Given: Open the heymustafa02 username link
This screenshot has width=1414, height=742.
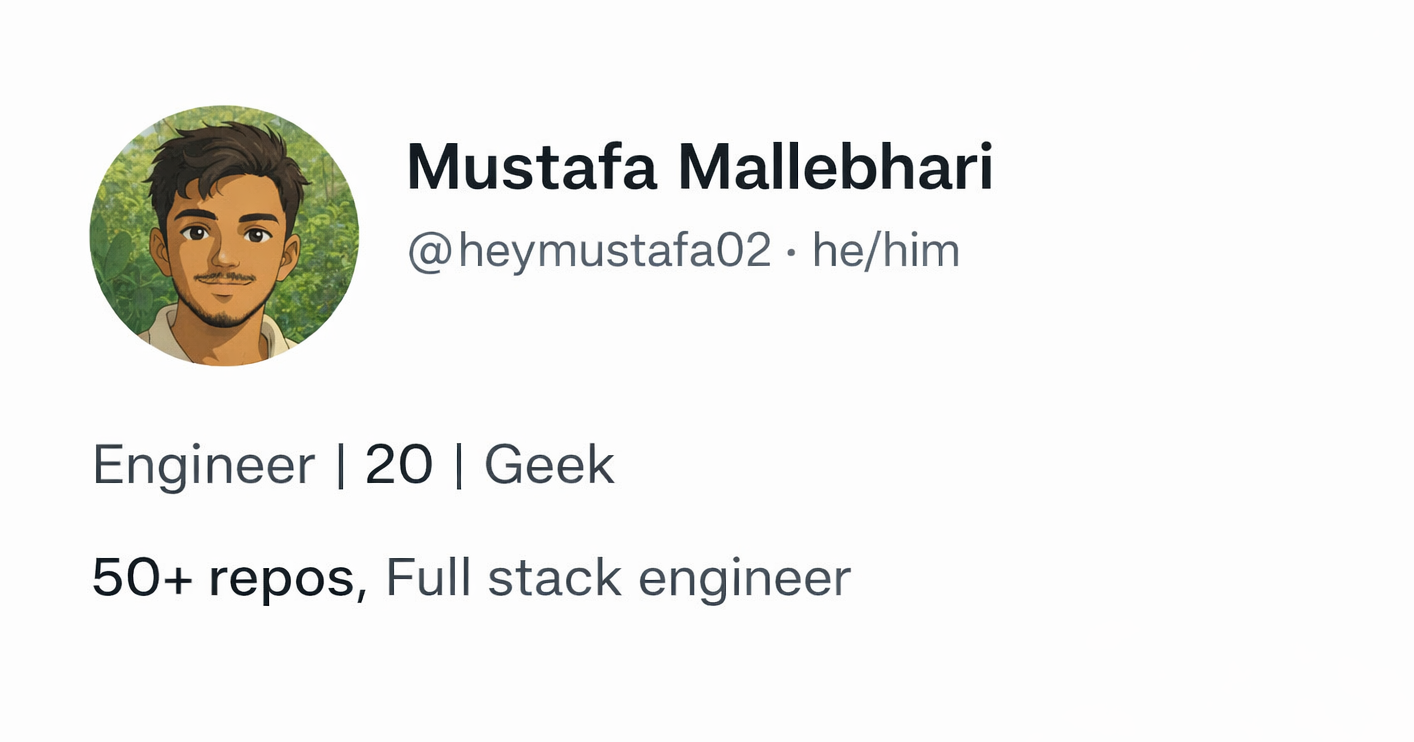Looking at the screenshot, I should pos(615,250).
